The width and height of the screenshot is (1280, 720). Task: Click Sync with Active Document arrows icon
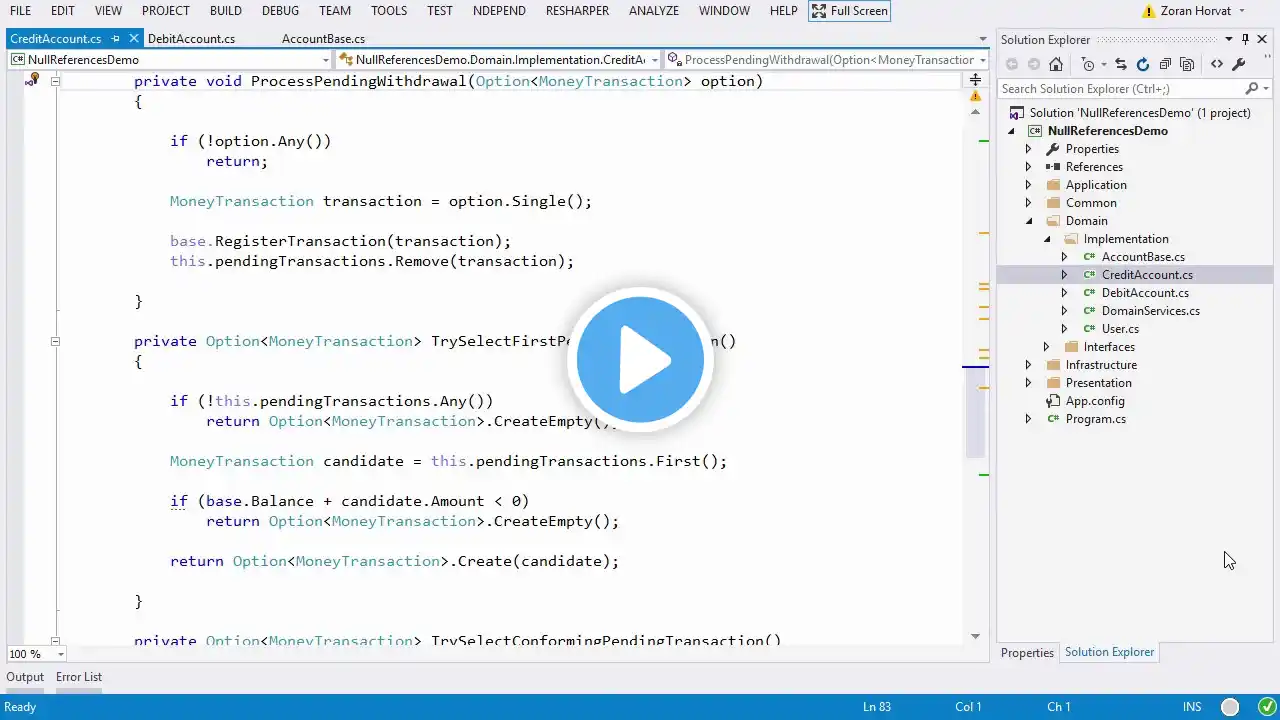point(1120,64)
